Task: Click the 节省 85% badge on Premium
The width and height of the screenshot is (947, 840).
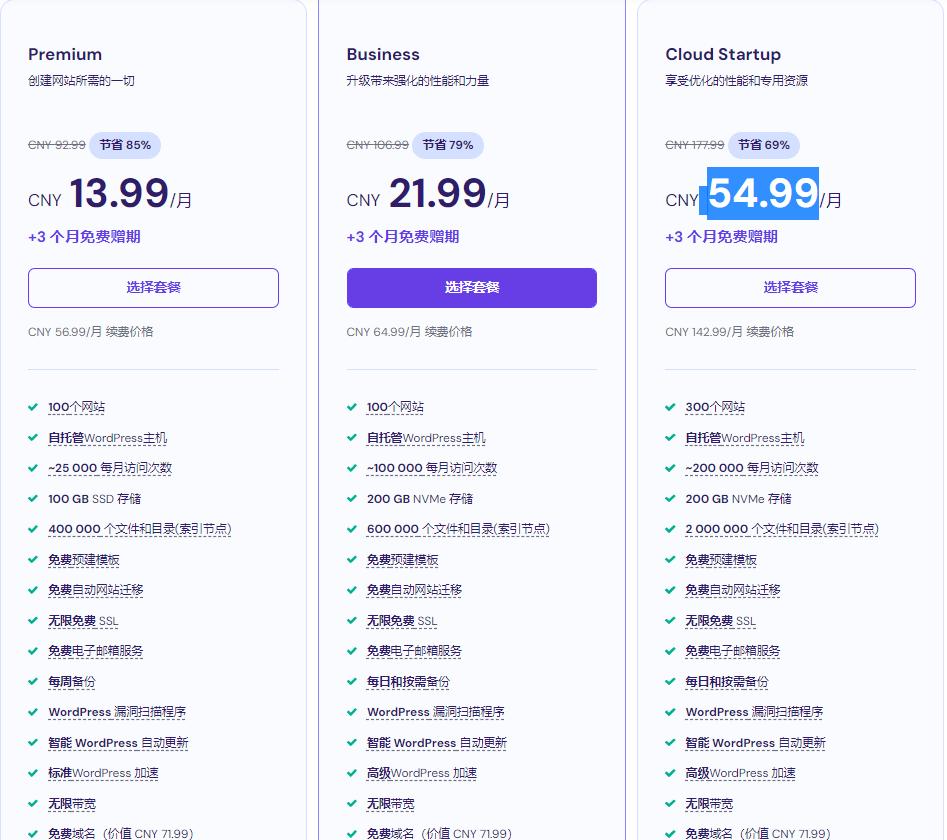Action: [x=124, y=145]
